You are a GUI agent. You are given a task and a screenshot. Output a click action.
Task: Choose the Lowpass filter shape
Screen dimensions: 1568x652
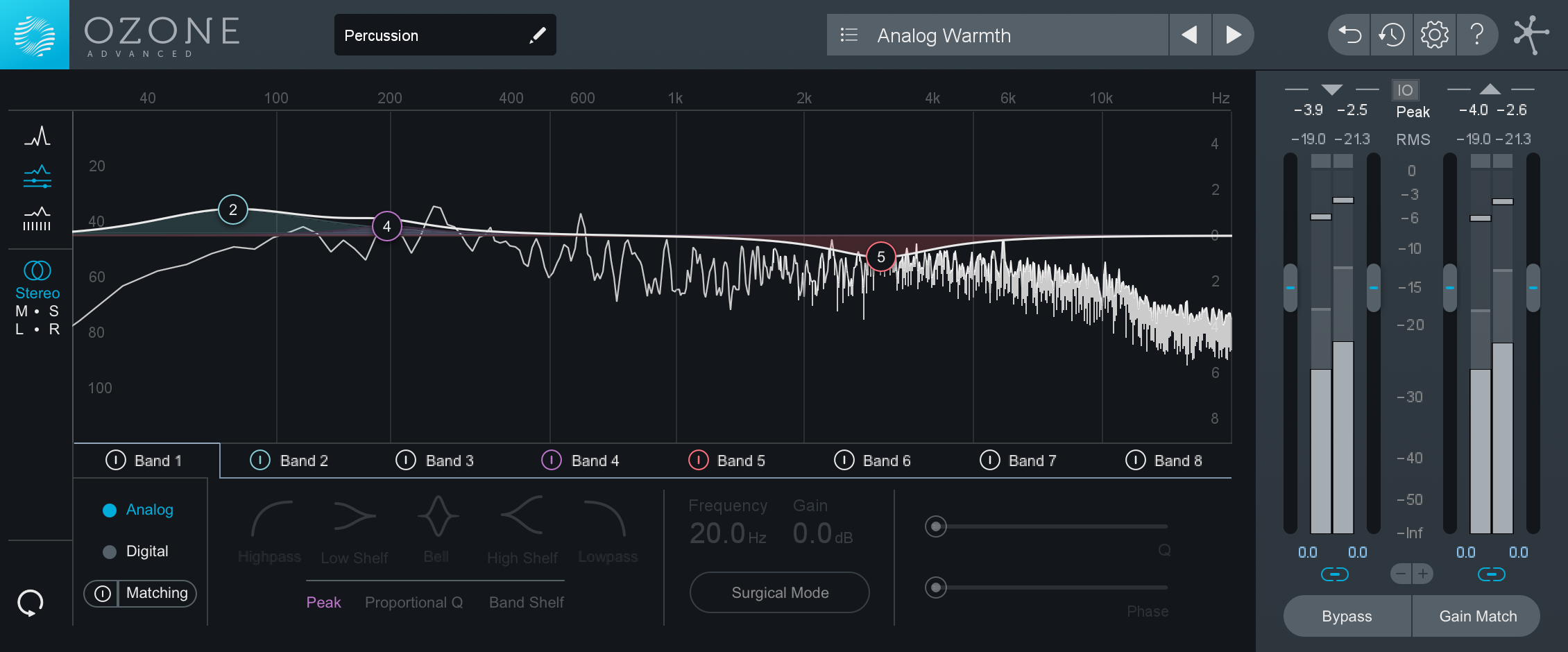pyautogui.click(x=608, y=531)
